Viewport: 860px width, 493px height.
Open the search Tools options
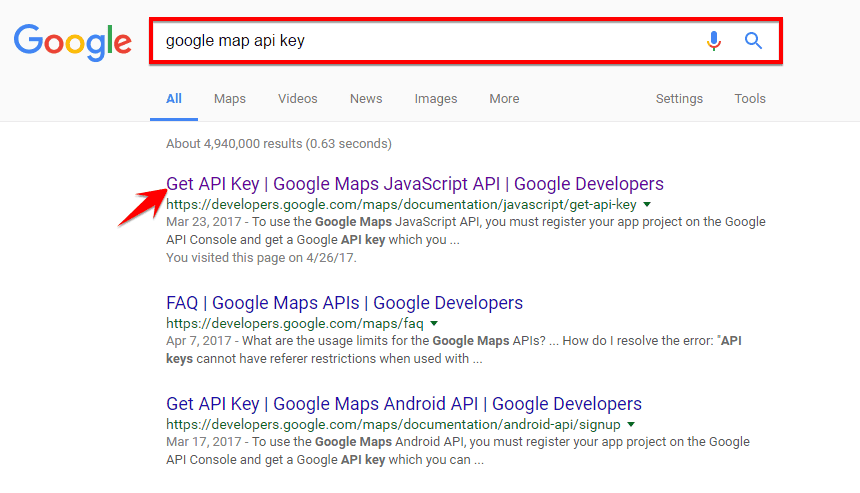click(750, 99)
